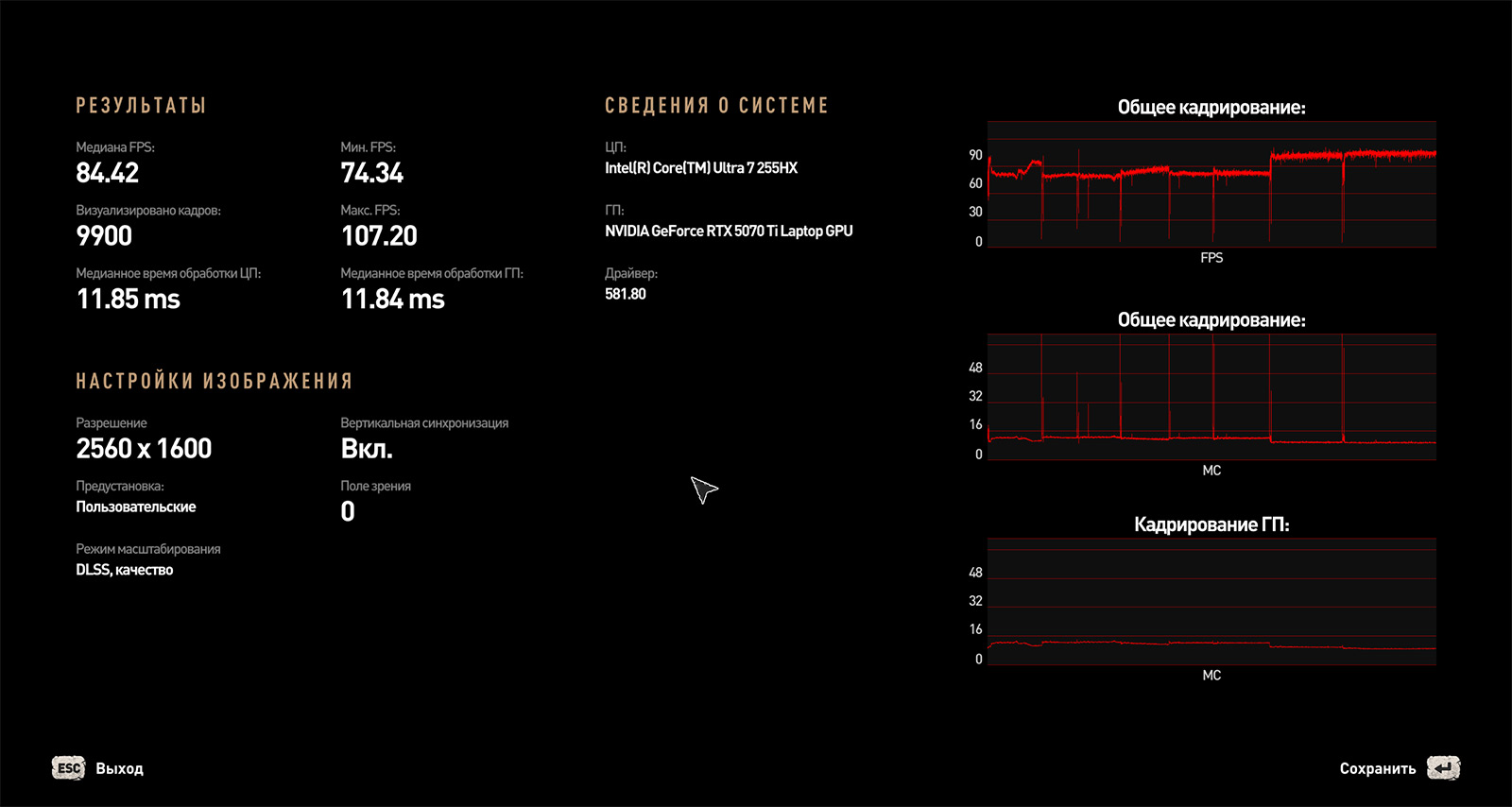Viewport: 1512px width, 807px height.
Task: Click the field of view value 0
Action: point(348,512)
